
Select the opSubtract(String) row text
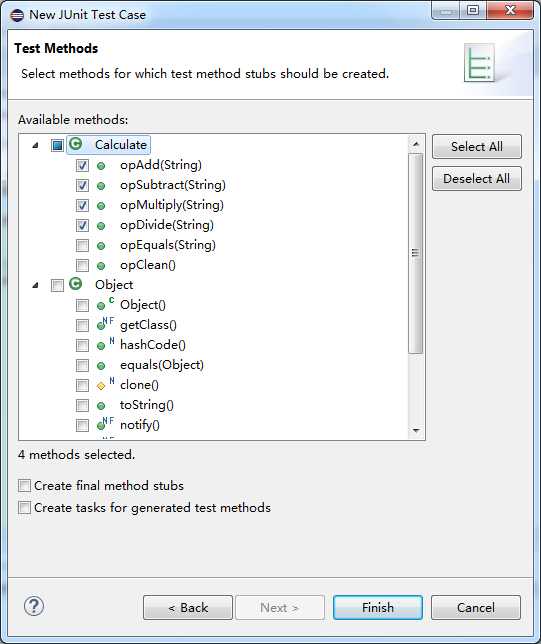[x=173, y=185]
